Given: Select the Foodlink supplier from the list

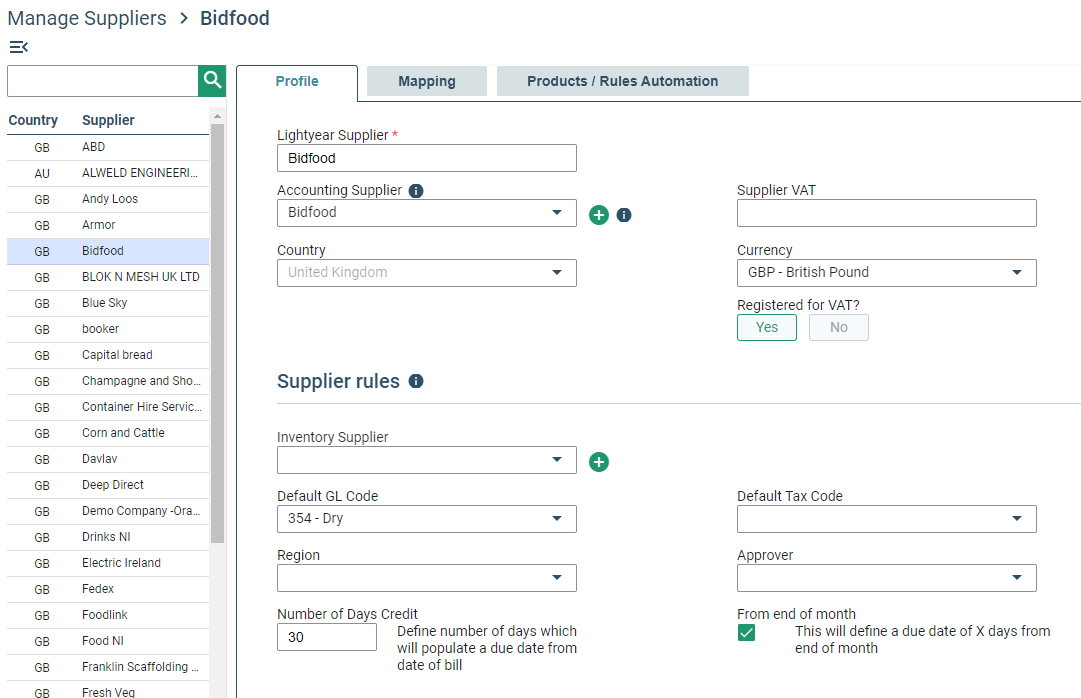Looking at the screenshot, I should click(x=104, y=614).
